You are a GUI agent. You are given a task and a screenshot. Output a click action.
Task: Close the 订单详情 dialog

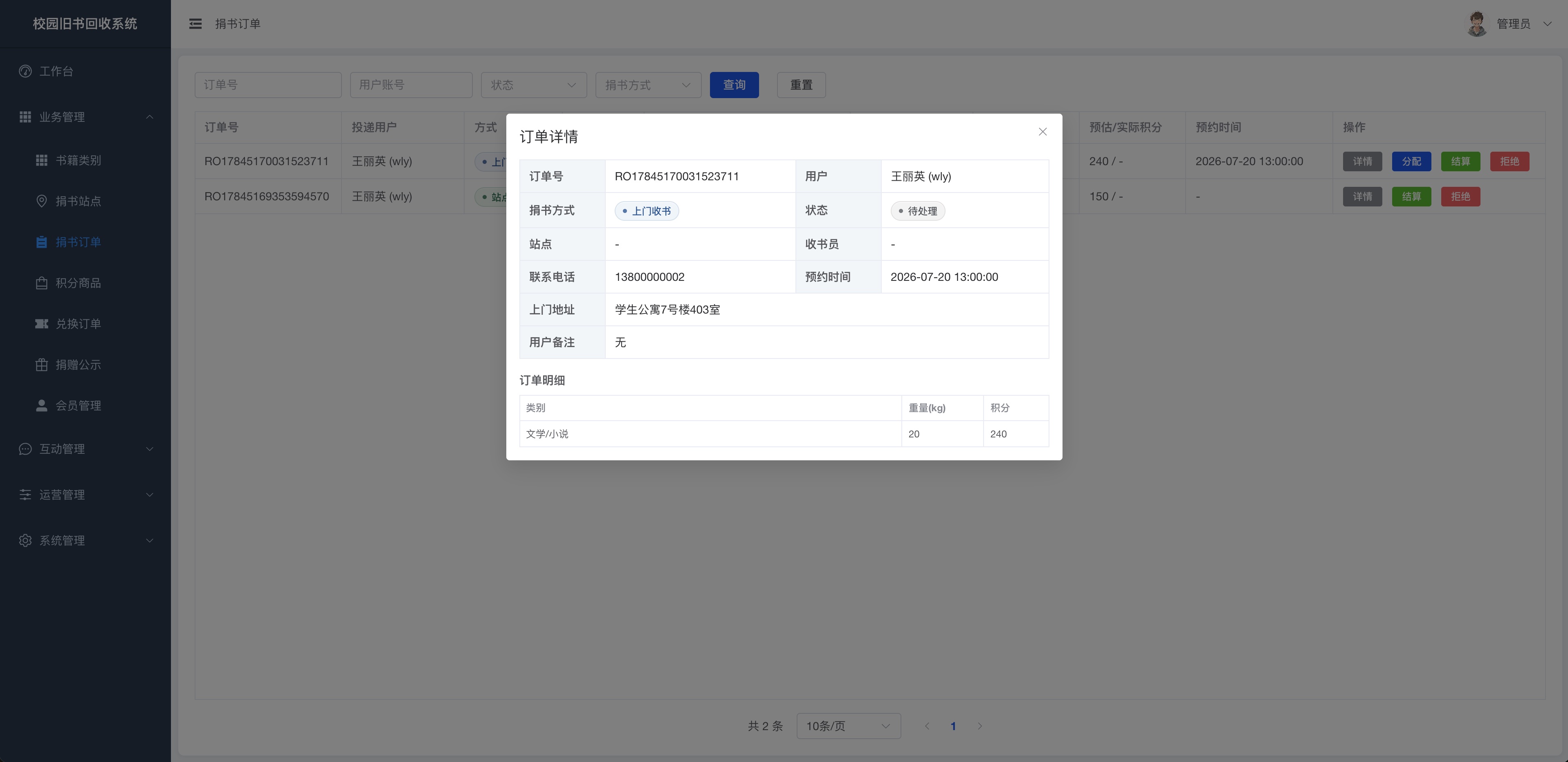click(x=1042, y=132)
